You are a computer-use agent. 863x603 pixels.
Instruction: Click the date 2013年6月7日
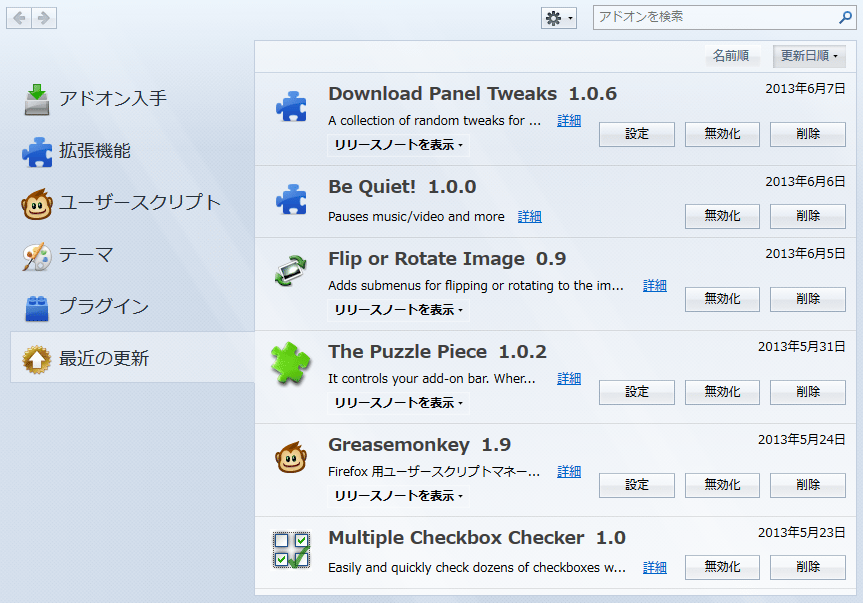pyautogui.click(x=805, y=89)
